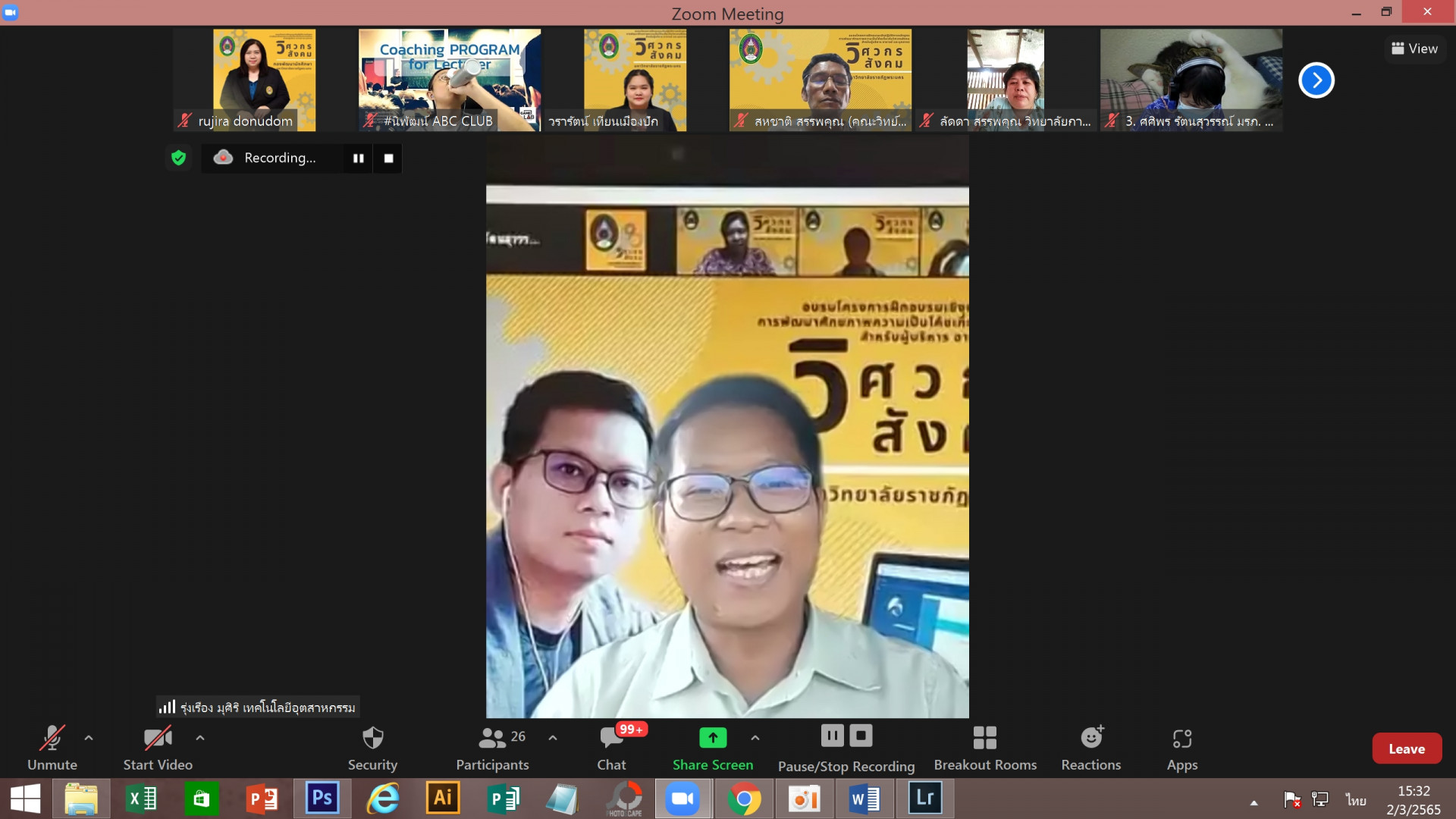The image size is (1456, 819).
Task: Open Chrome from taskbar
Action: (744, 799)
